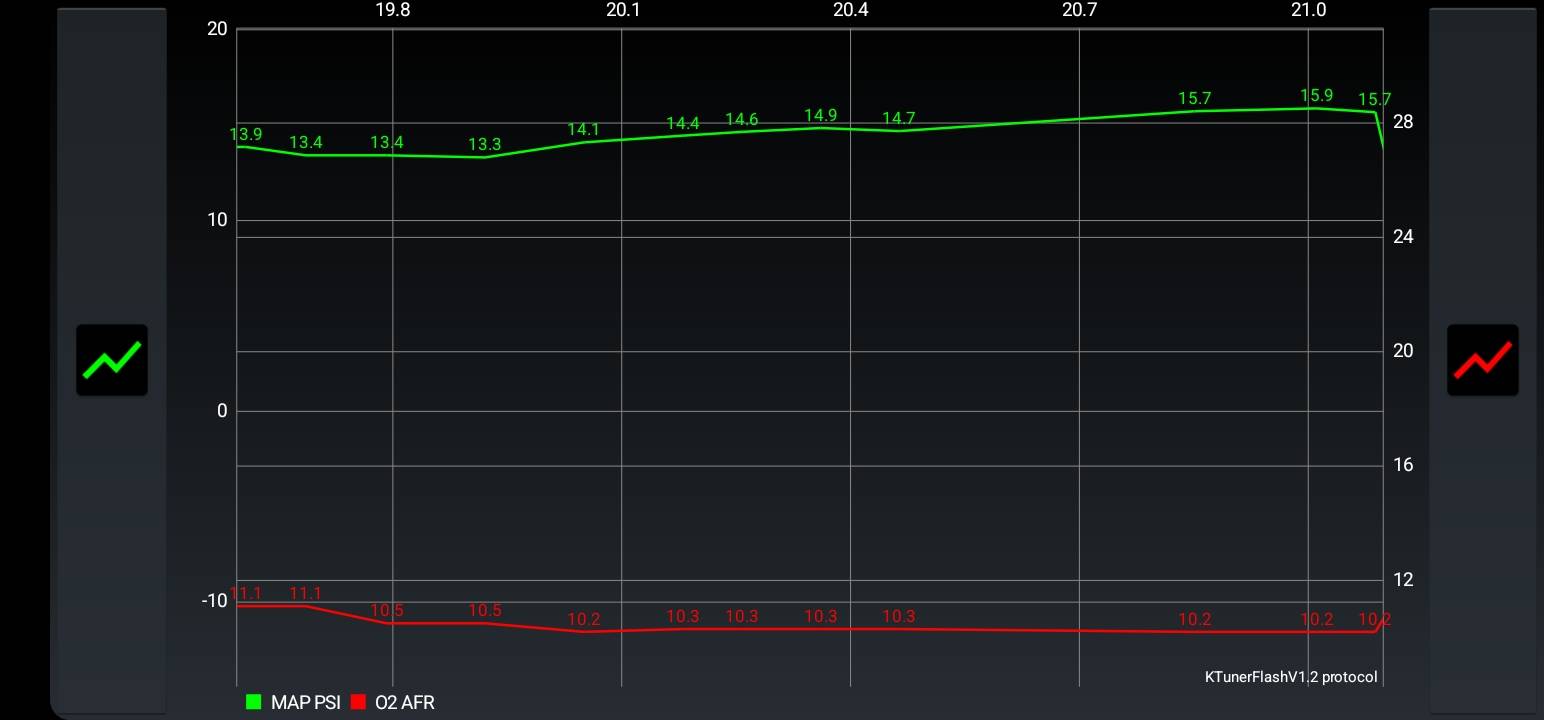Tap the green 14.9 data point
Screen dimensions: 1544x720
point(821,115)
